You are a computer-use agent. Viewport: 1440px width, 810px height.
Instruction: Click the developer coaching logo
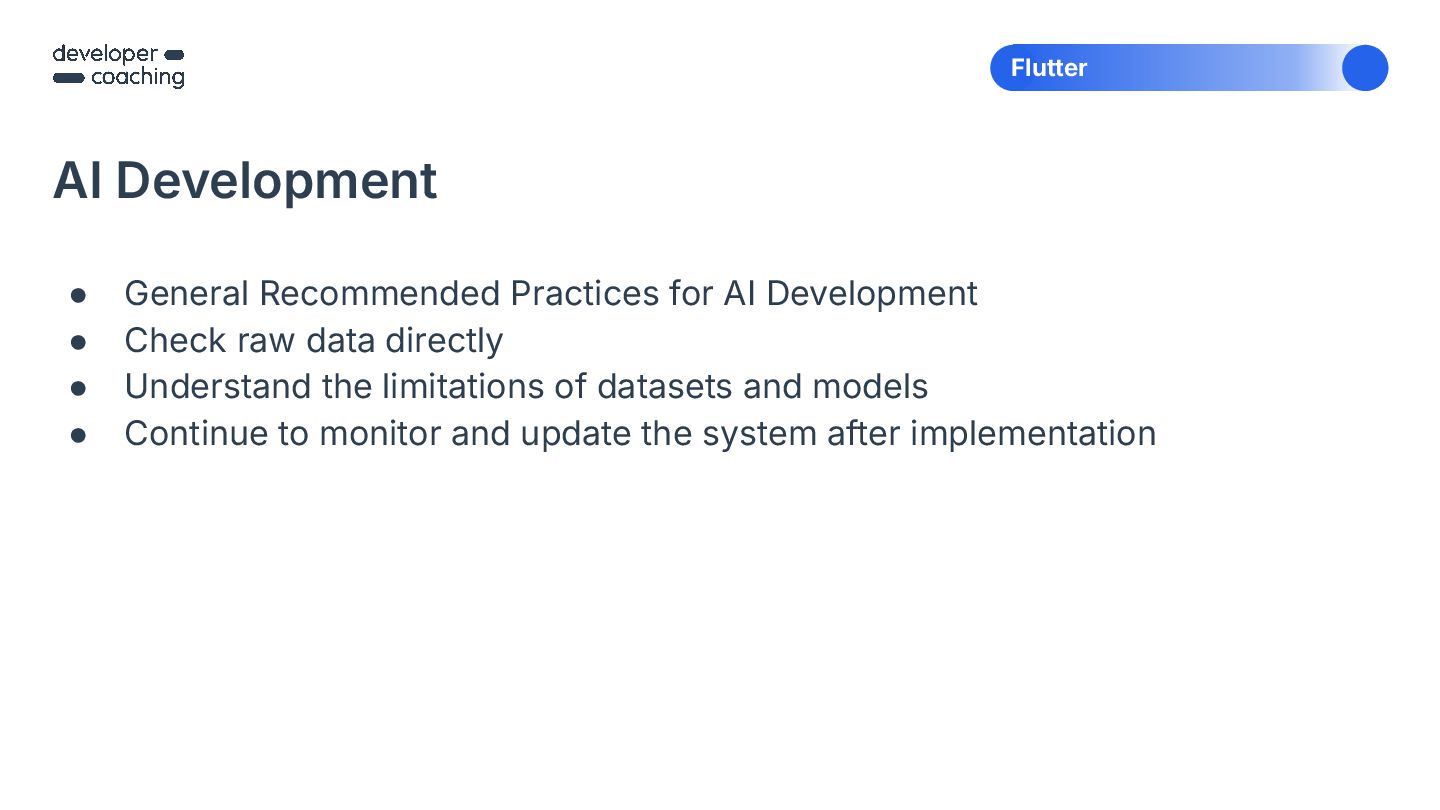(118, 66)
